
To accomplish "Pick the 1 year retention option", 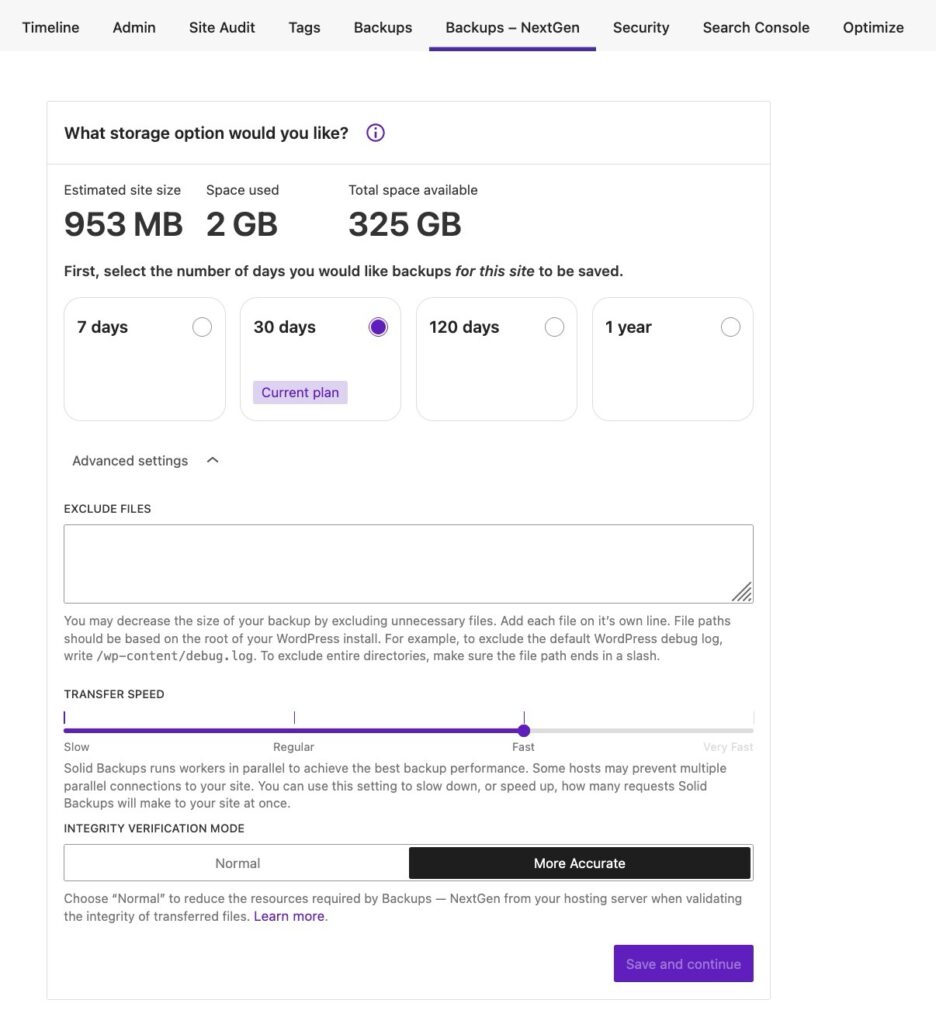I will (730, 327).
